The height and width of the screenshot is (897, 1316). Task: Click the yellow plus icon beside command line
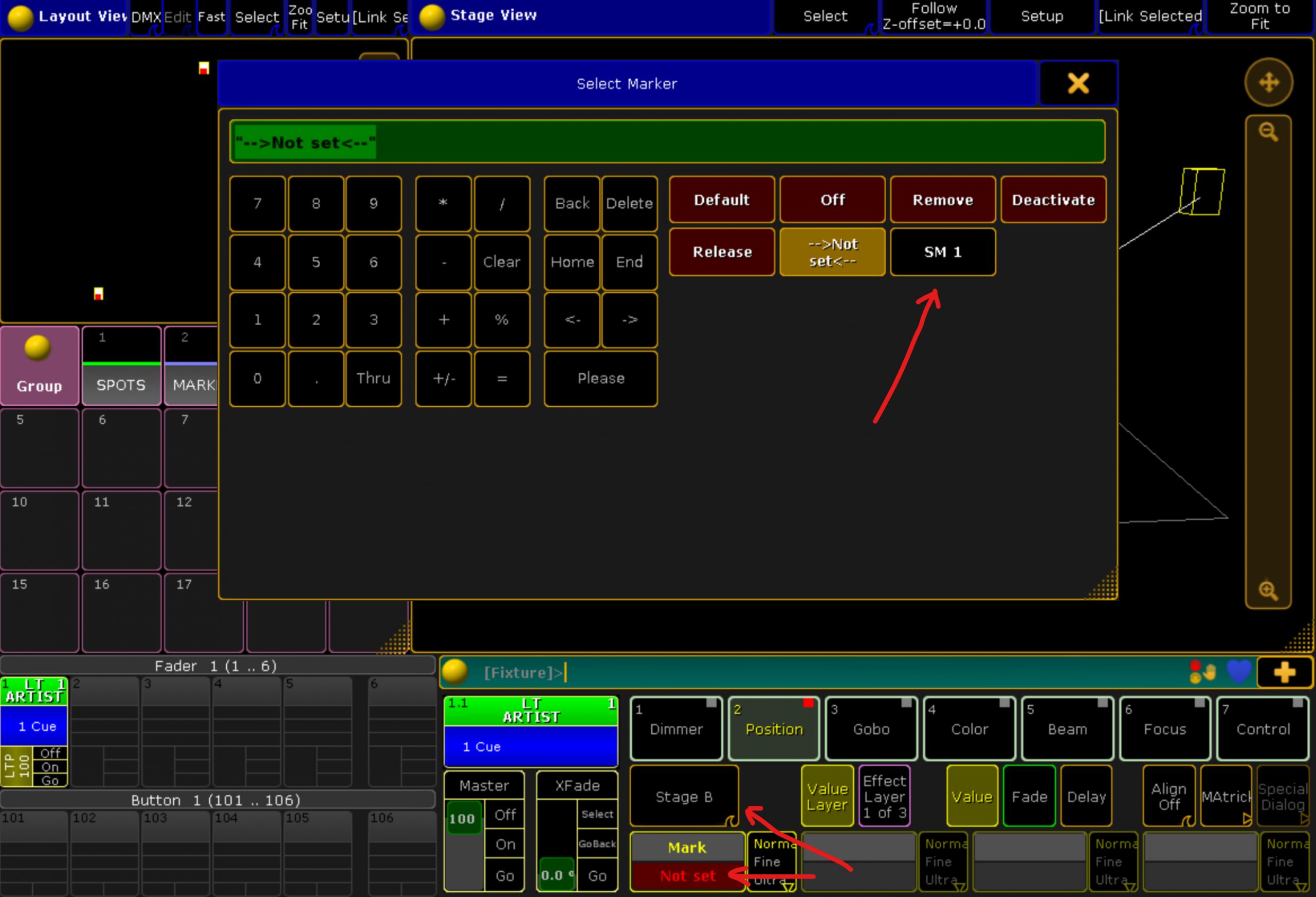point(1284,673)
